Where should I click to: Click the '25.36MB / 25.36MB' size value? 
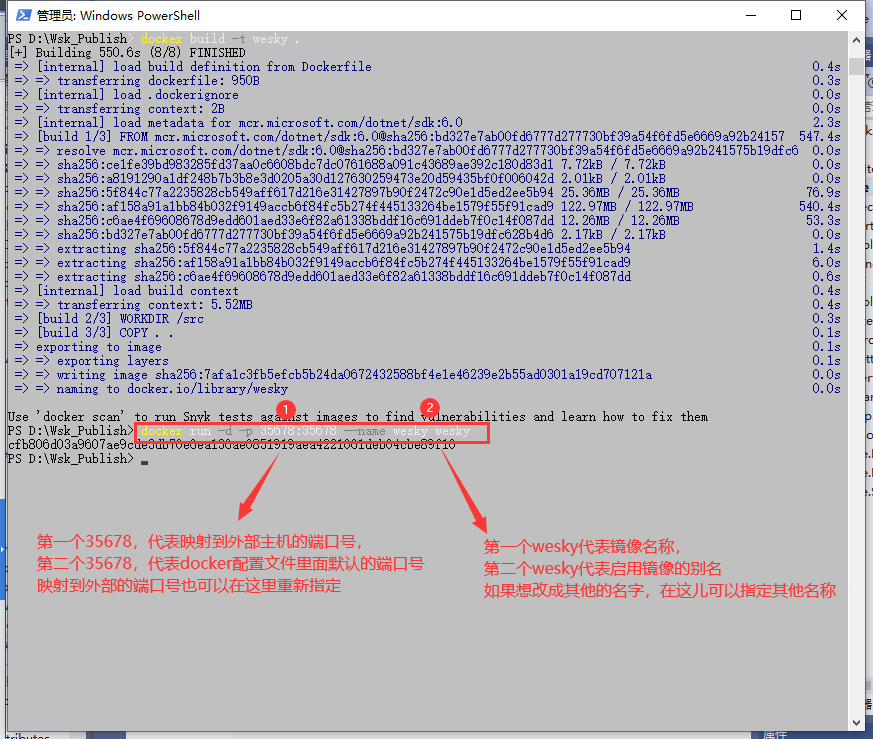[620, 193]
